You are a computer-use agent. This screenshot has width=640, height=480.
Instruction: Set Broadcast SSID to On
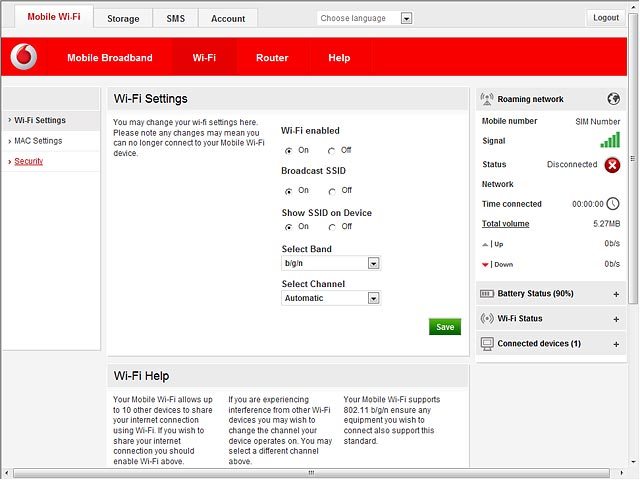[x=289, y=191]
